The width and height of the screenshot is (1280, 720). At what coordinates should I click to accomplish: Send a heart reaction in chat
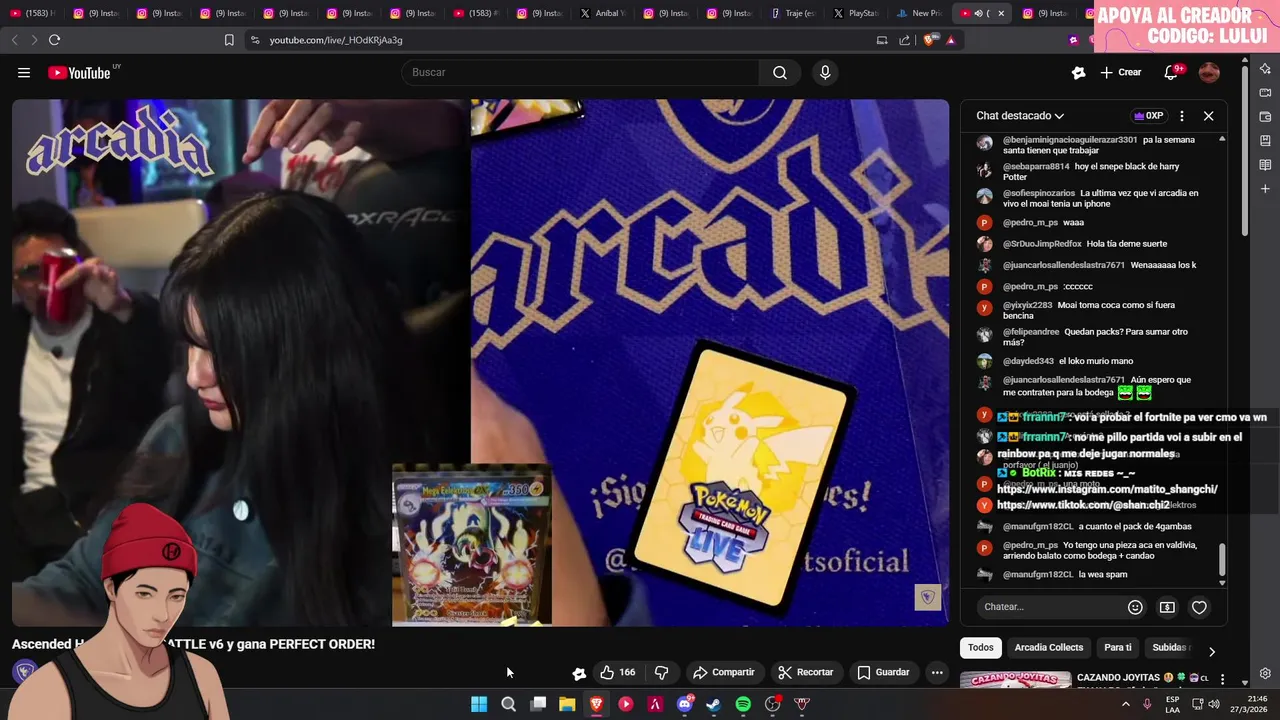tap(1199, 607)
